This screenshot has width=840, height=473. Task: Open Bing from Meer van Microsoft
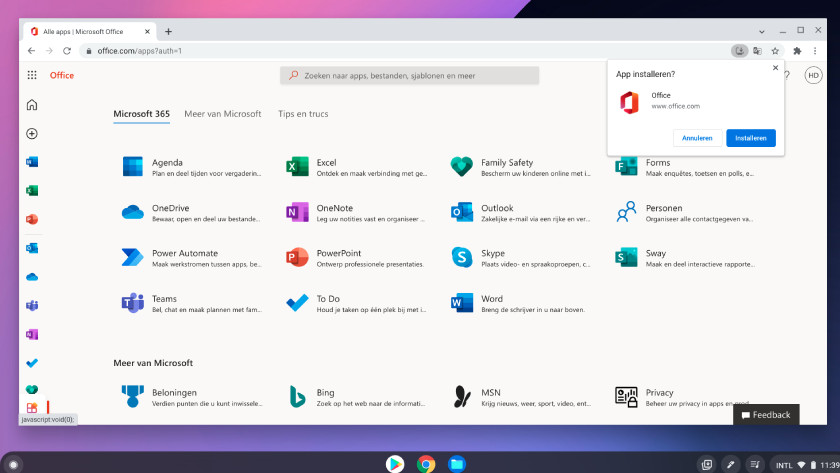click(356, 397)
